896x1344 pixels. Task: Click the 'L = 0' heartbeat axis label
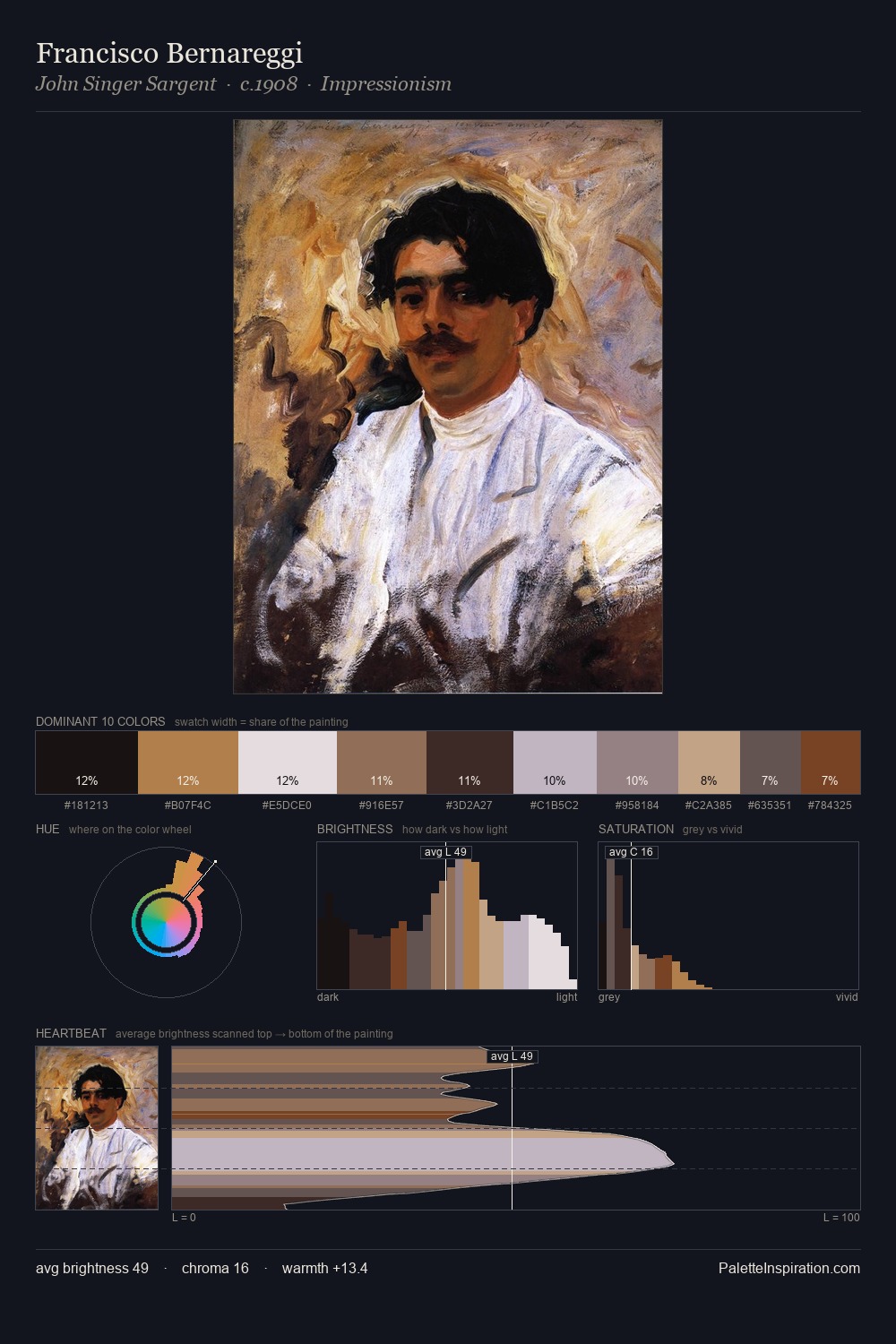tap(184, 1217)
